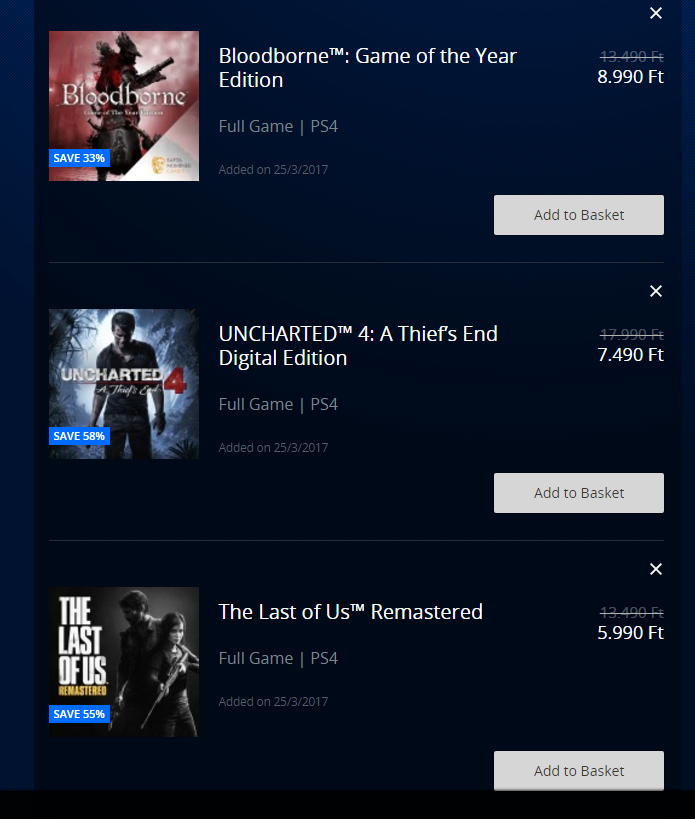695x819 pixels.
Task: Select the 5.990 Ft discounted price
Action: pos(630,633)
